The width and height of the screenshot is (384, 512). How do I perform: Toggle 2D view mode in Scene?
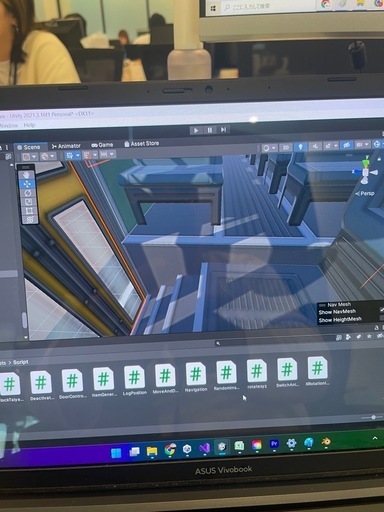[x=286, y=148]
